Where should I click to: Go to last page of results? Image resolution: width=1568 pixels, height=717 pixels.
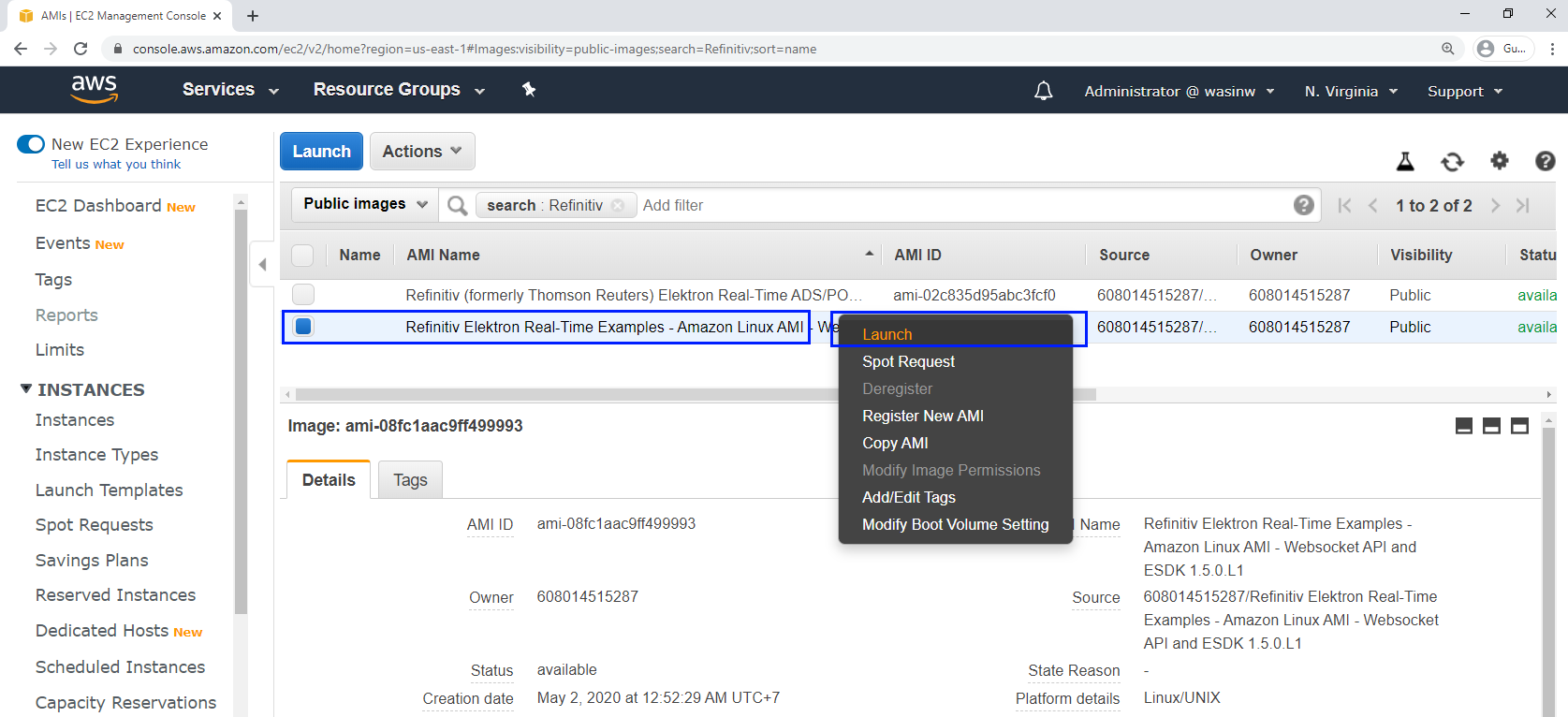[x=1523, y=205]
